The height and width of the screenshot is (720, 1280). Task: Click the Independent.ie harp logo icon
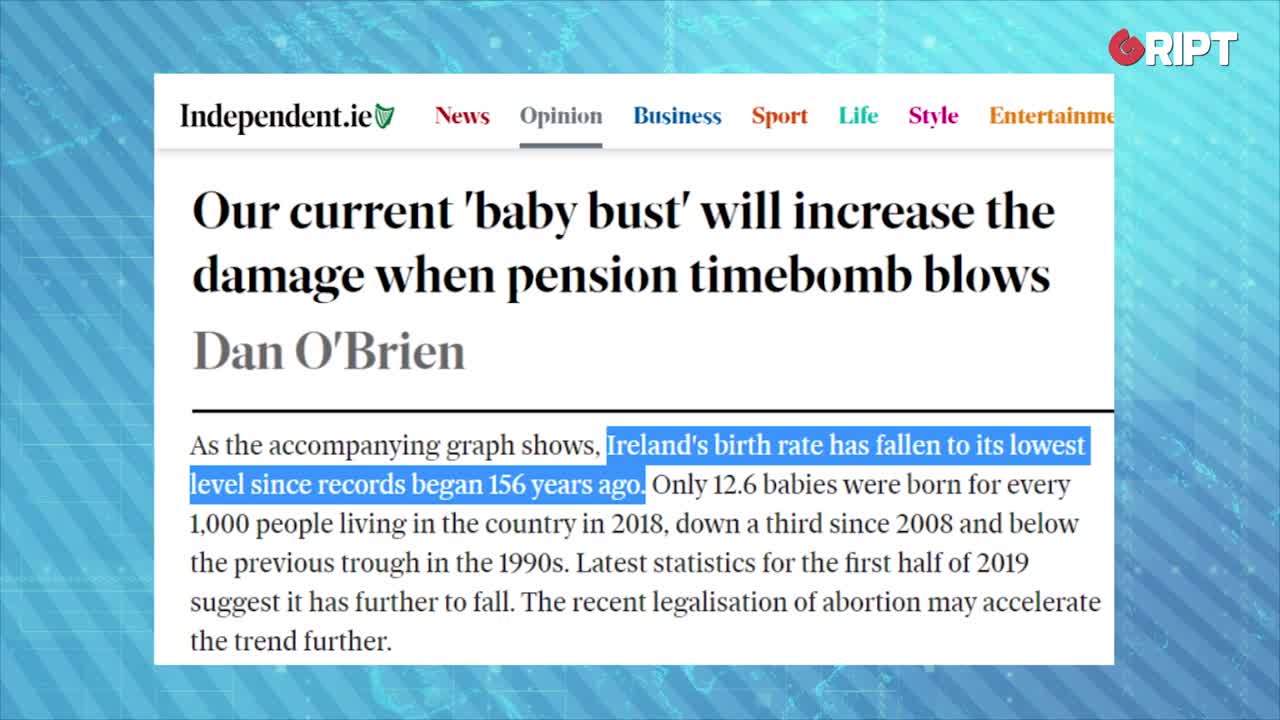(385, 117)
